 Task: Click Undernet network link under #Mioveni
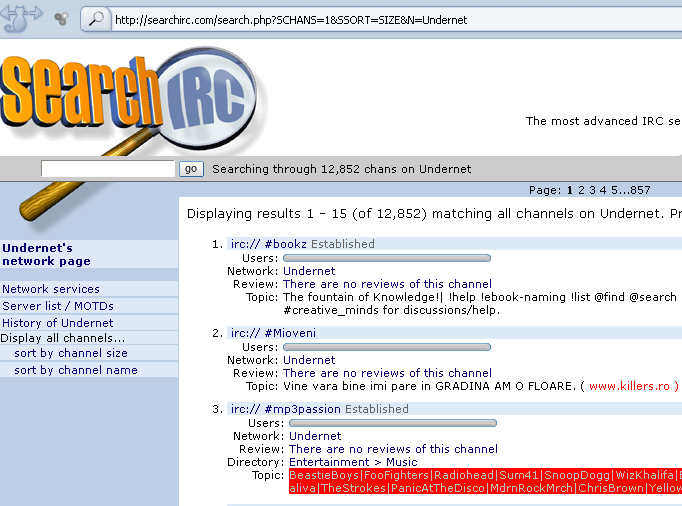pyautogui.click(x=309, y=360)
